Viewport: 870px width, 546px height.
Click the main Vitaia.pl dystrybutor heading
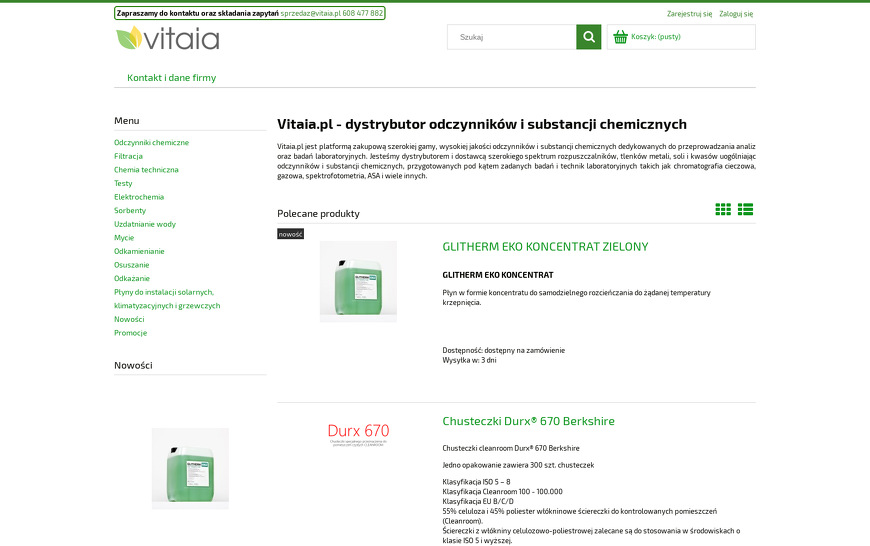(482, 124)
